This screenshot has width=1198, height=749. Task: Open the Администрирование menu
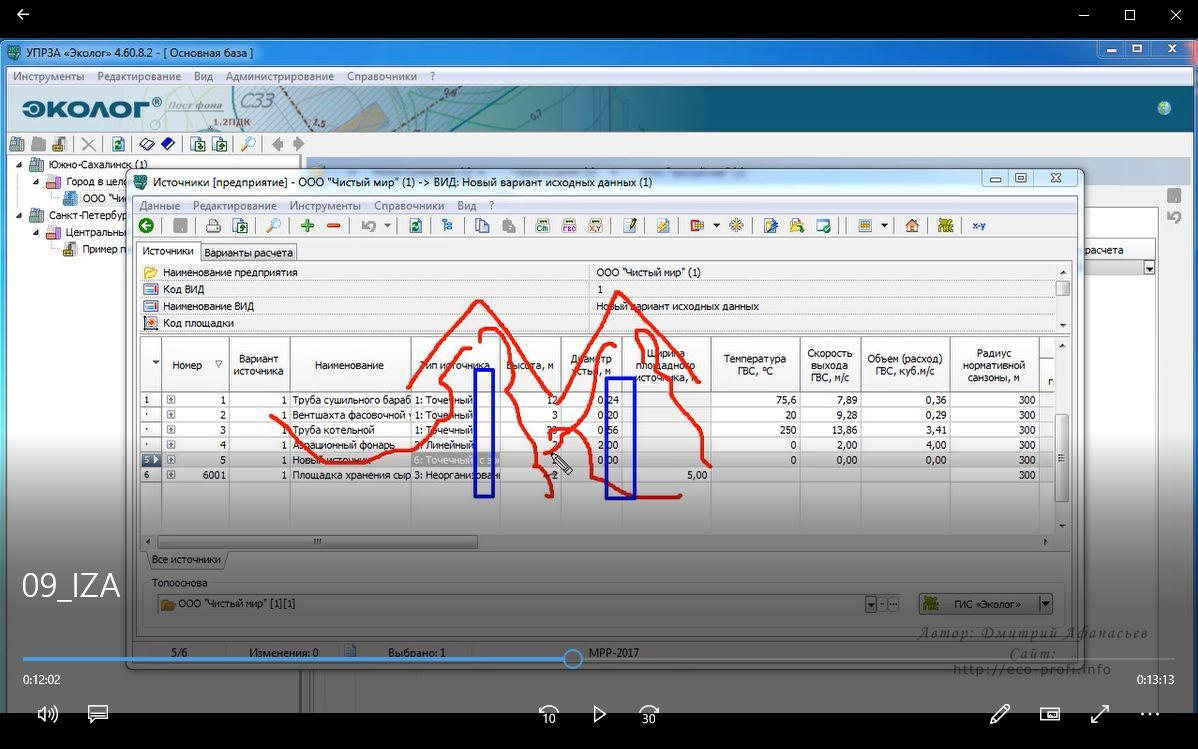click(279, 76)
